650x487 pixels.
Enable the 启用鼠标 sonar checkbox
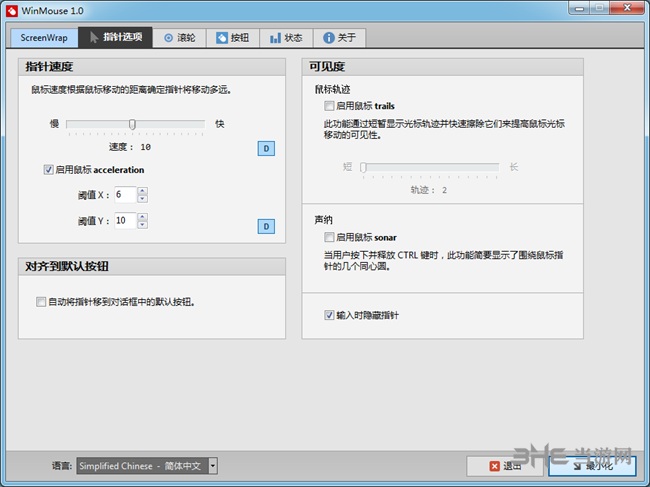(x=329, y=238)
